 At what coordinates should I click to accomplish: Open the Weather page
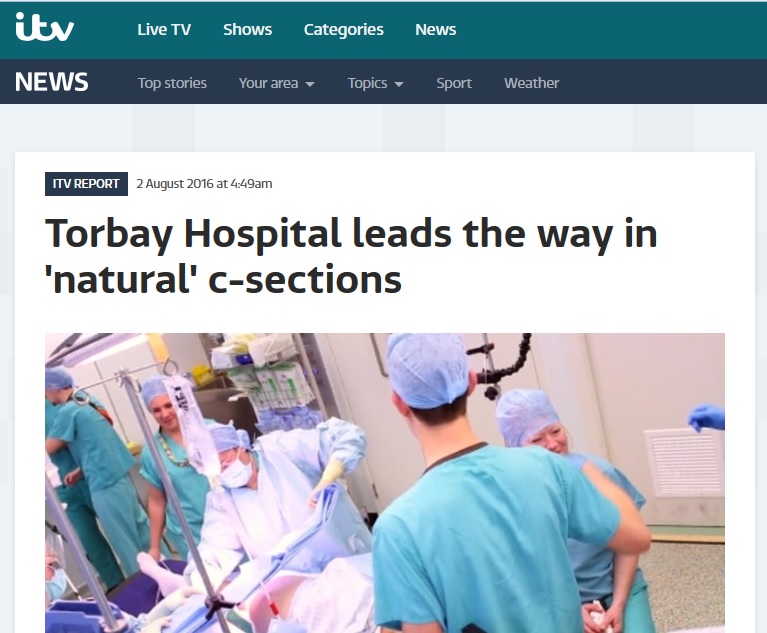point(531,83)
